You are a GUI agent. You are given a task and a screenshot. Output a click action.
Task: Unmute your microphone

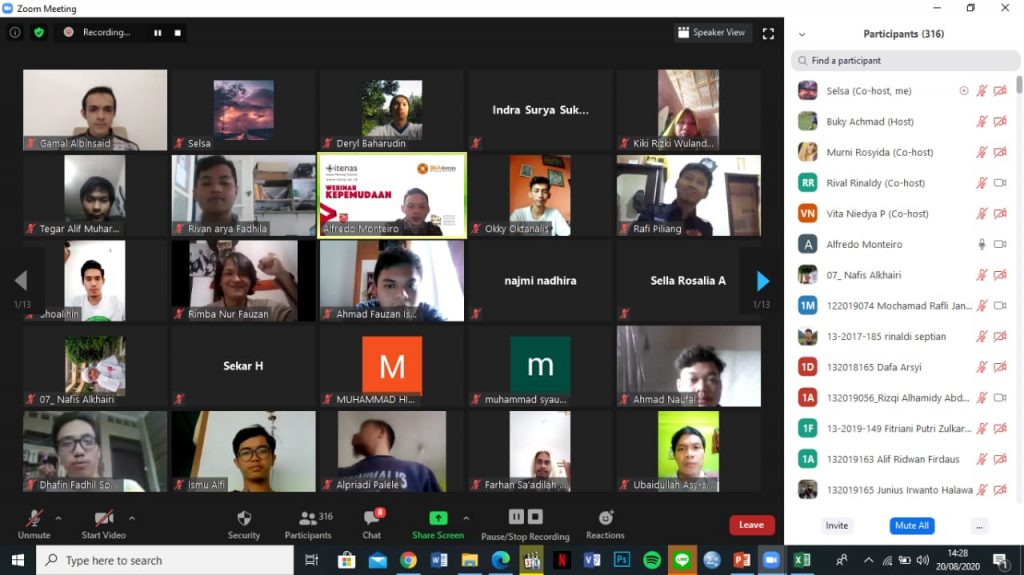click(34, 525)
